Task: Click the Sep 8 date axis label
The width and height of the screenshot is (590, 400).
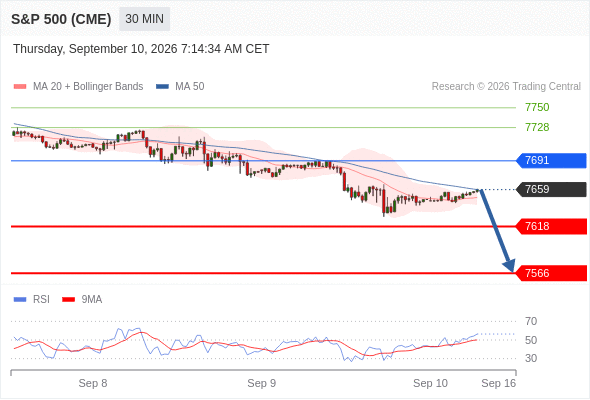Action: click(93, 383)
